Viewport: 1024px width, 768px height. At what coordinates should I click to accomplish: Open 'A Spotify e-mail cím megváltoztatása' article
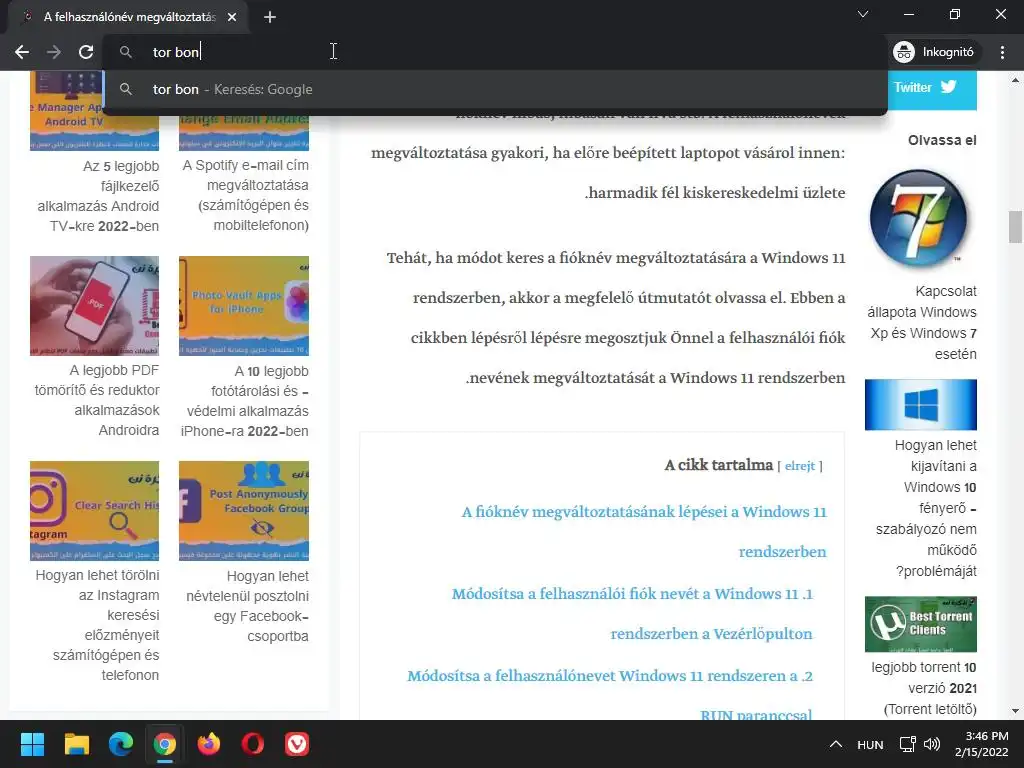(246, 195)
